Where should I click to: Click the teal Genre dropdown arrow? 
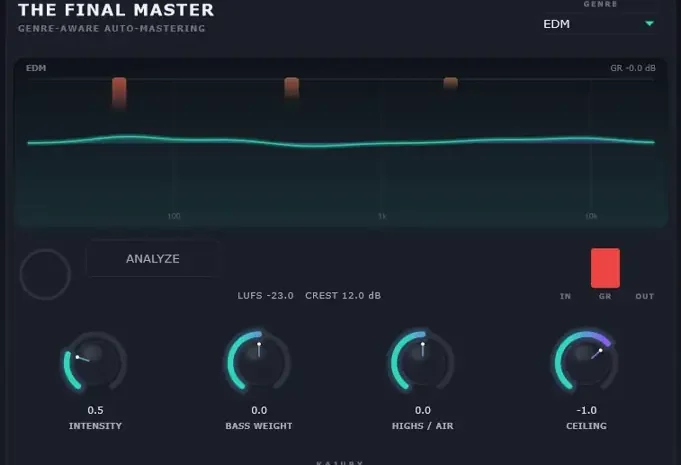pyautogui.click(x=649, y=23)
